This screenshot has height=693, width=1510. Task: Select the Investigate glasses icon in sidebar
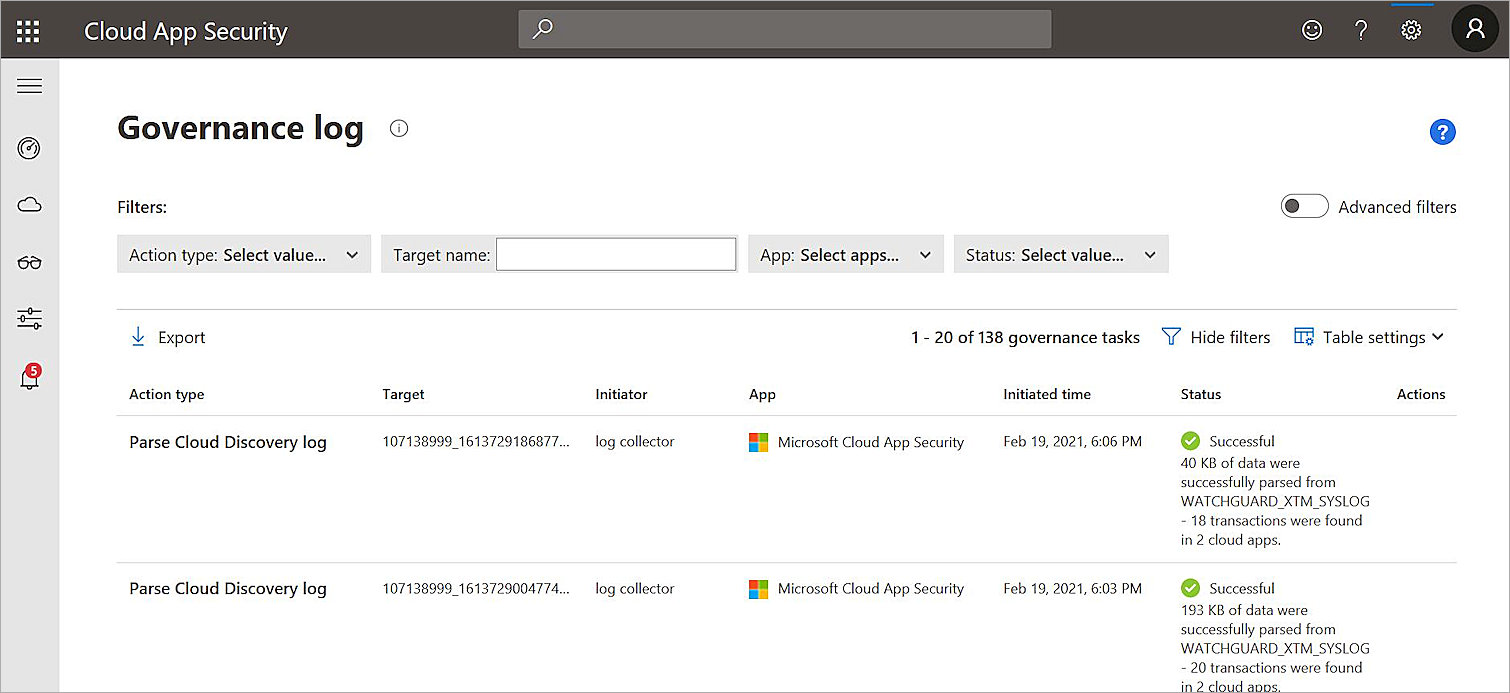coord(29,262)
